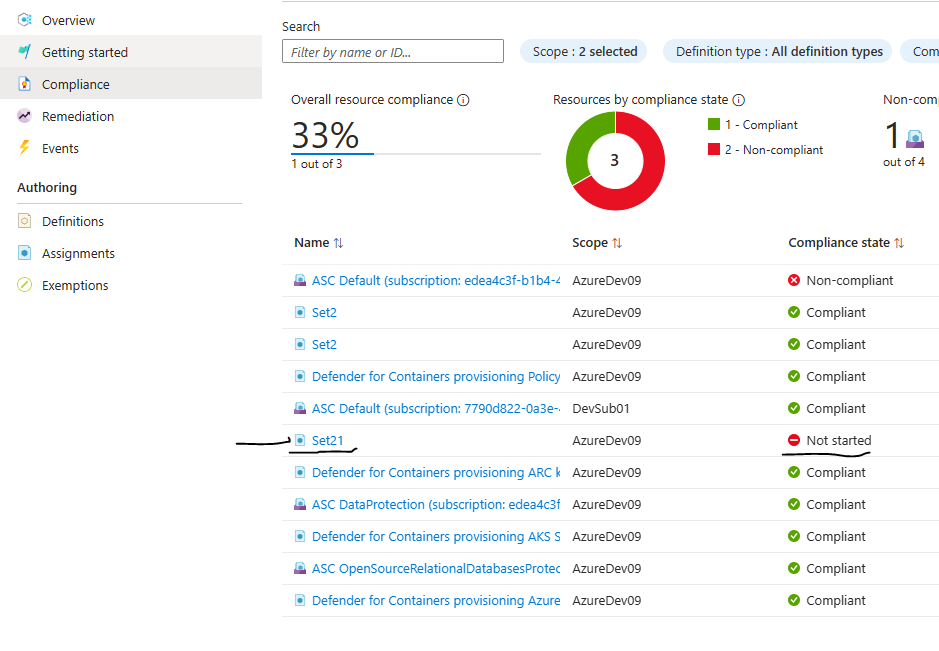Viewport: 939px width, 651px height.
Task: Click icon beside Defender for Containers provisioning Policy
Action: click(x=300, y=376)
